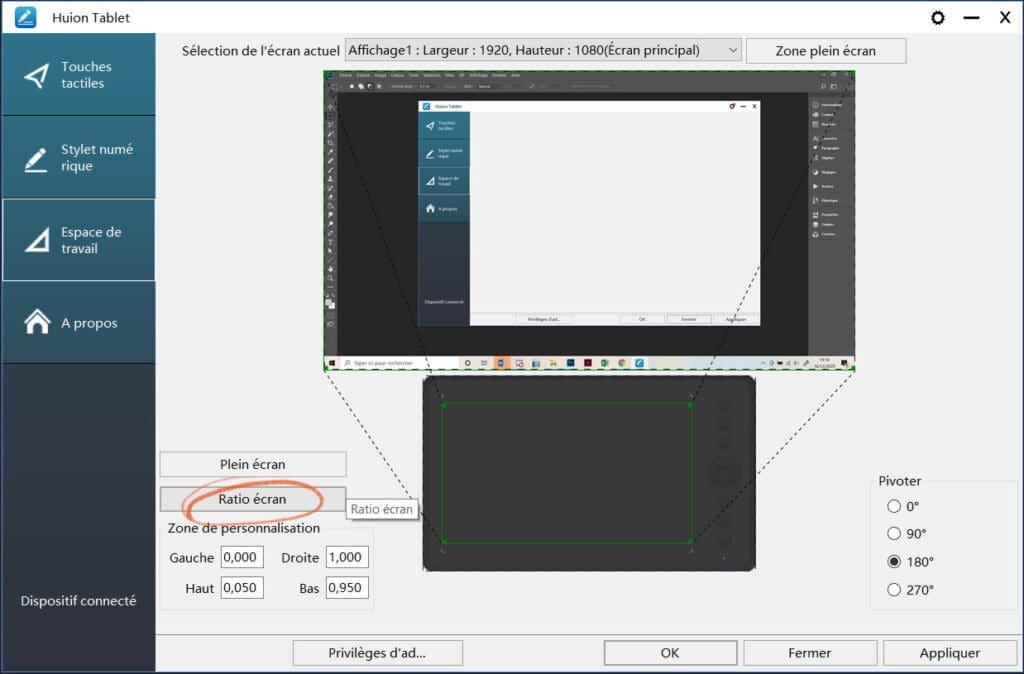The width and height of the screenshot is (1024, 674).
Task: Go to the A propos tab
Action: 78,323
